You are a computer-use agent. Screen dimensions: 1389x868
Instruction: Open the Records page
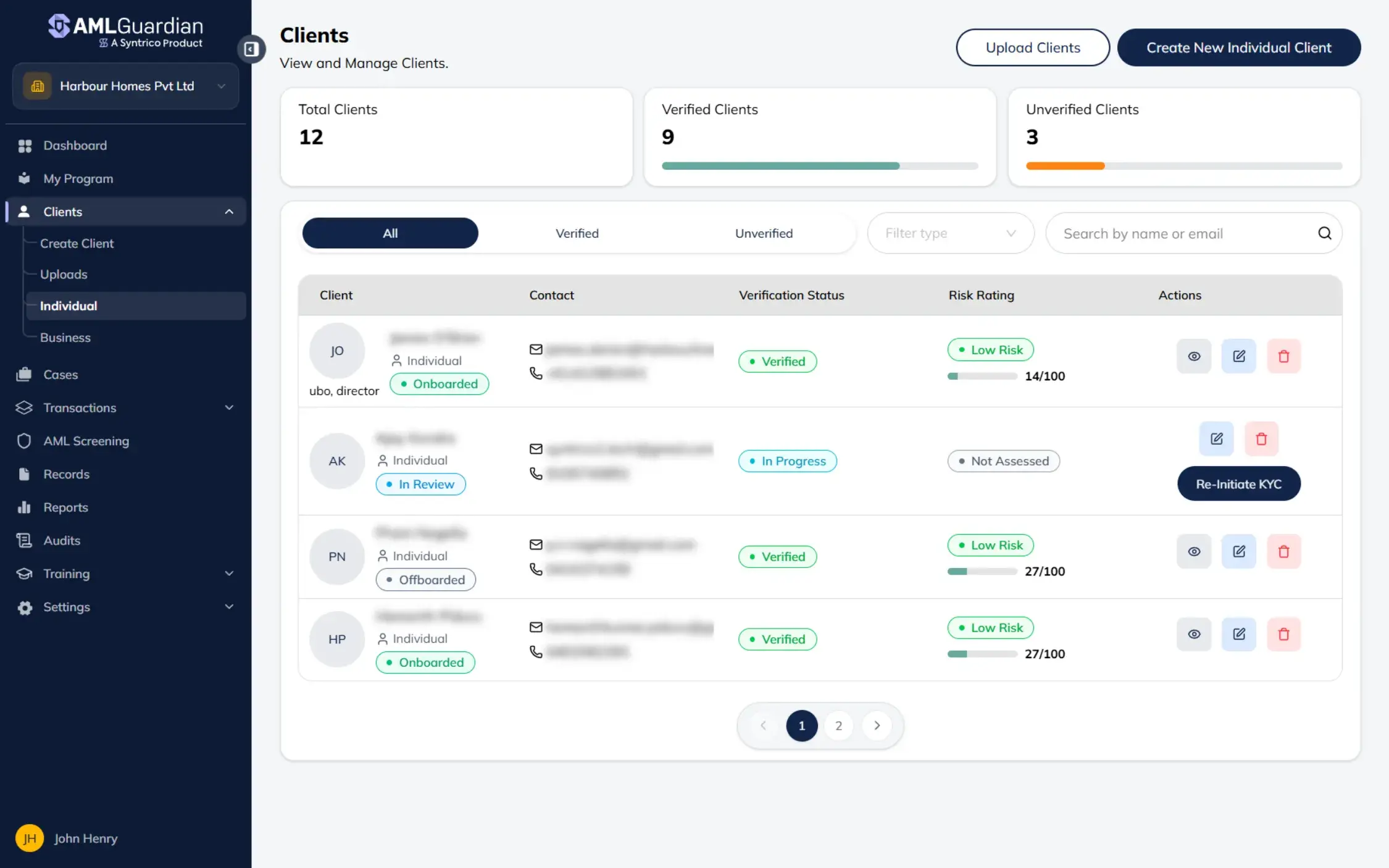pos(66,474)
